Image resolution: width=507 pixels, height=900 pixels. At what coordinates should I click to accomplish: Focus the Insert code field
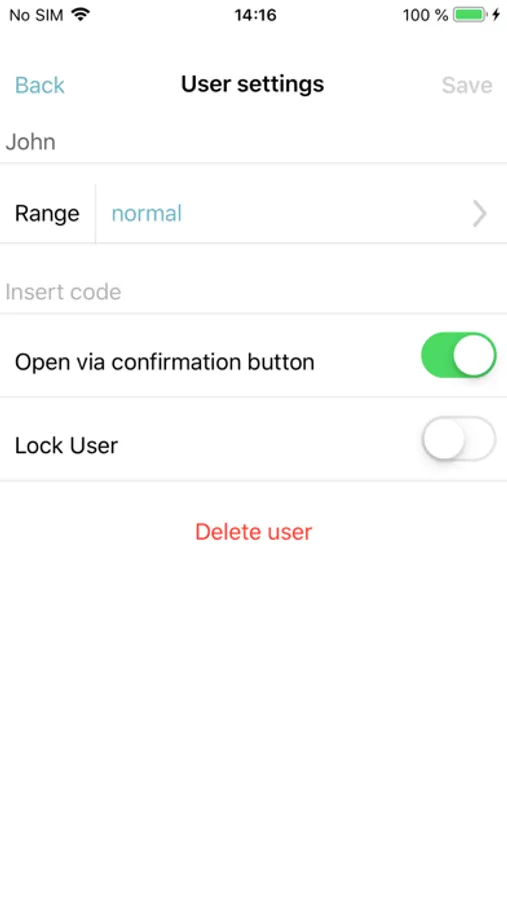(x=253, y=292)
